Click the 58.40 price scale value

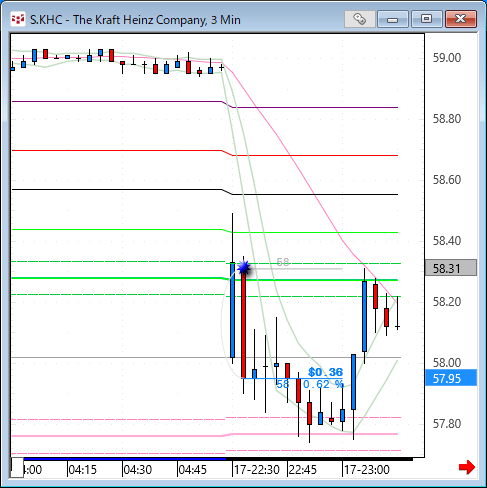(447, 240)
